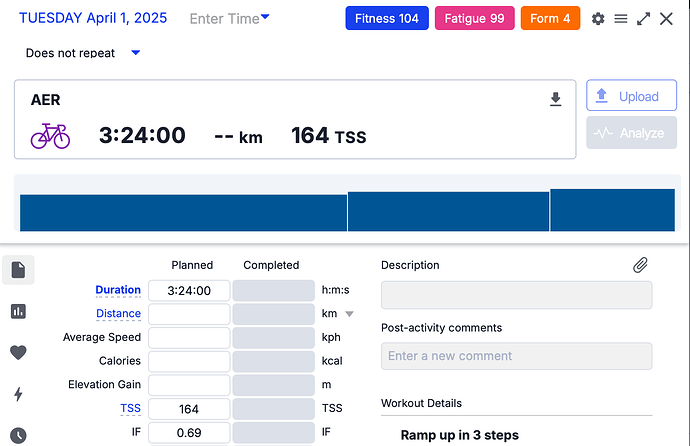Click the completed Duration field
The image size is (690, 446).
click(274, 290)
